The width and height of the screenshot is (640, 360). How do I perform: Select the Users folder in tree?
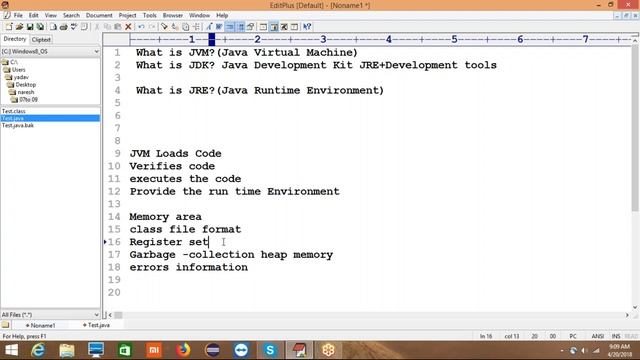click(x=15, y=70)
